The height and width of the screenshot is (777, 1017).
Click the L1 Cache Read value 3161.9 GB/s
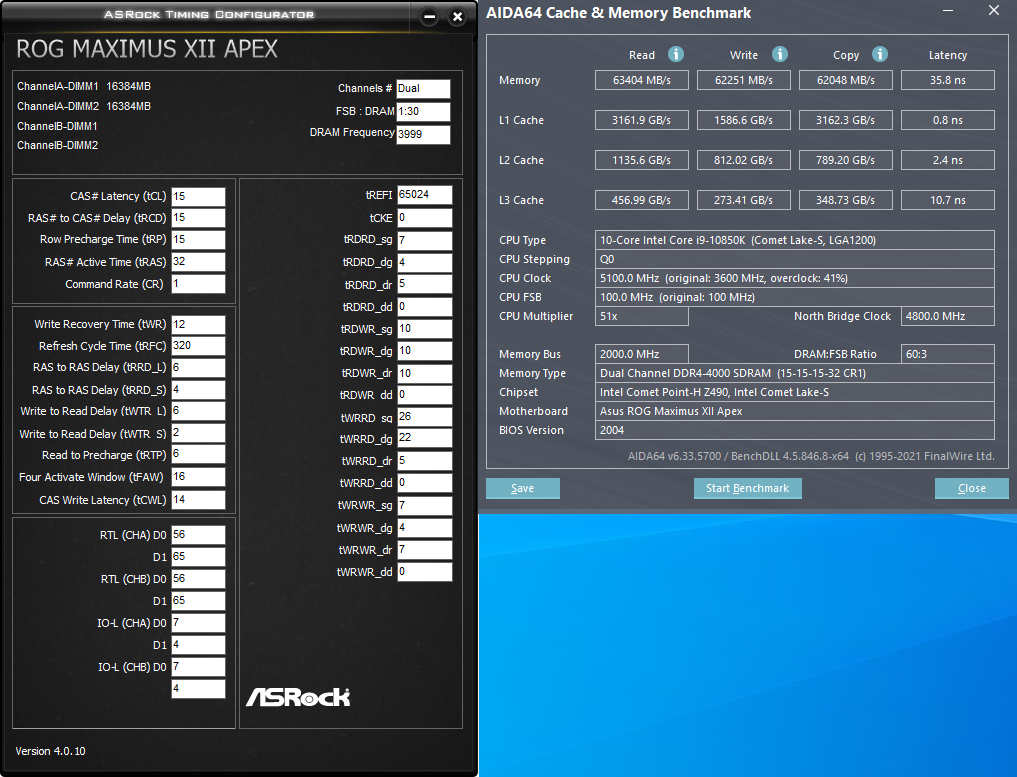[x=641, y=120]
